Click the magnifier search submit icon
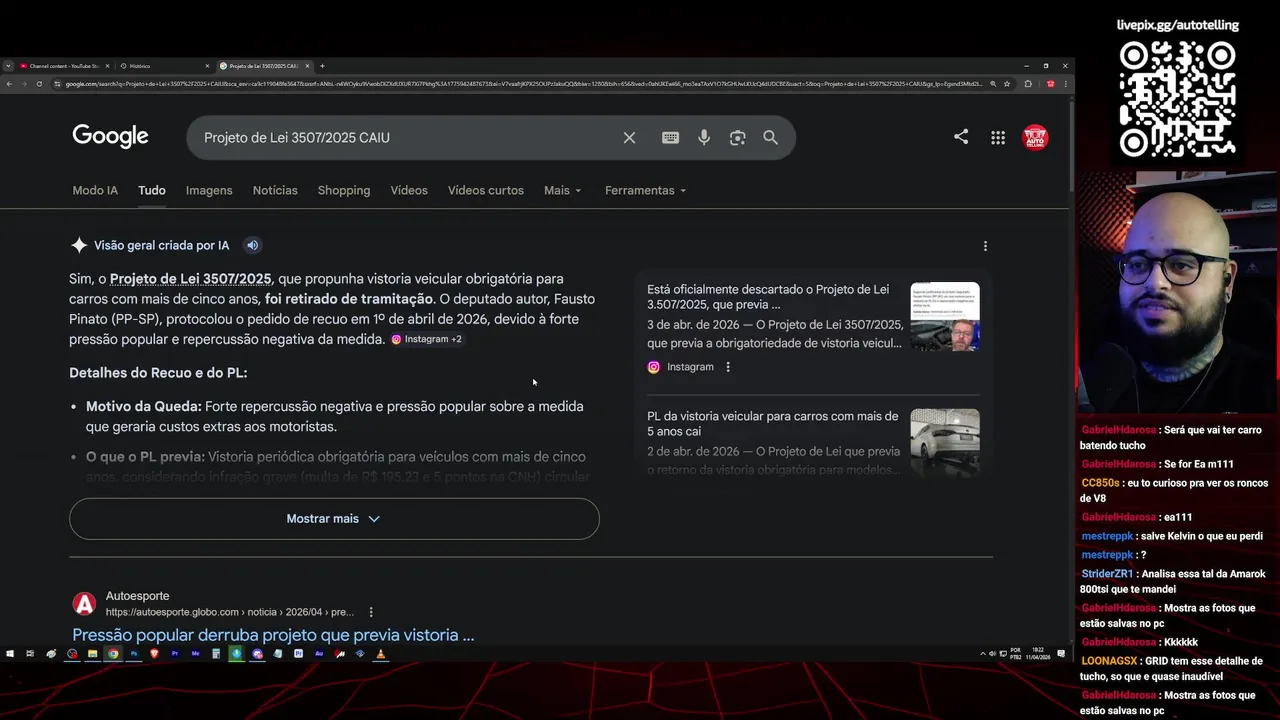Screen dimensions: 1280x720 [x=770, y=138]
